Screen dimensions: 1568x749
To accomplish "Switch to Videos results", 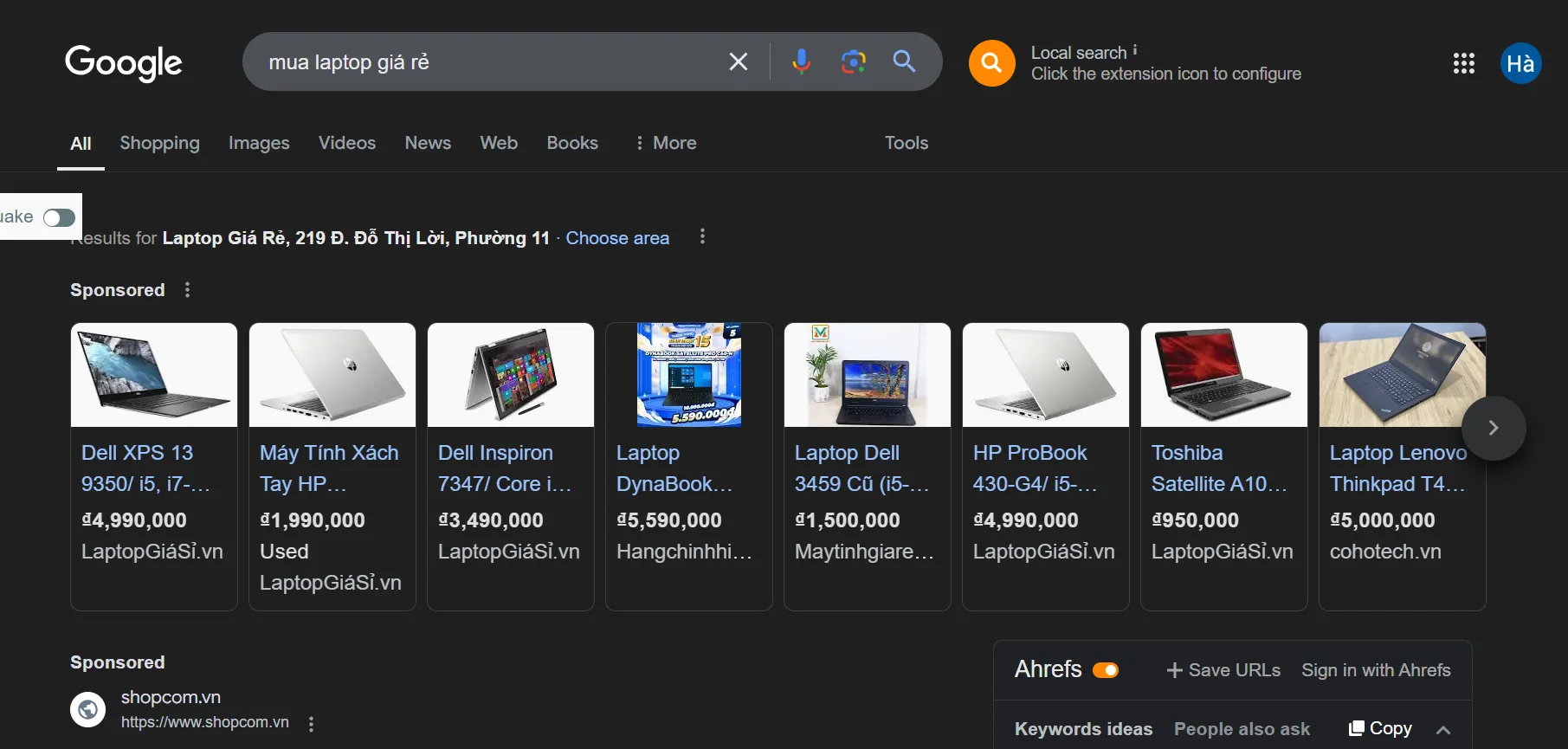I will 347,143.
